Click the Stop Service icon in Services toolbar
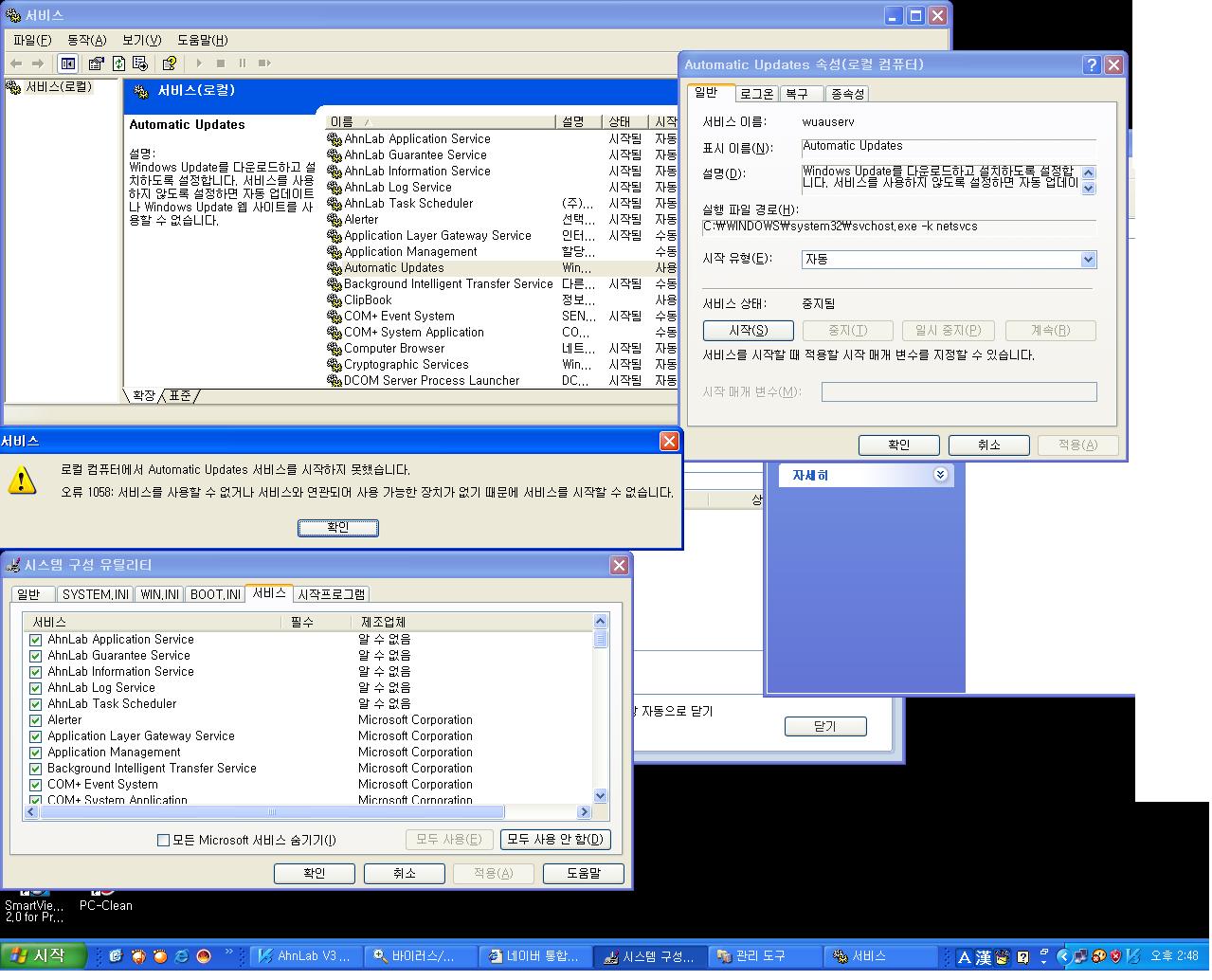Image resolution: width=1212 pixels, height=980 pixels. 221,64
